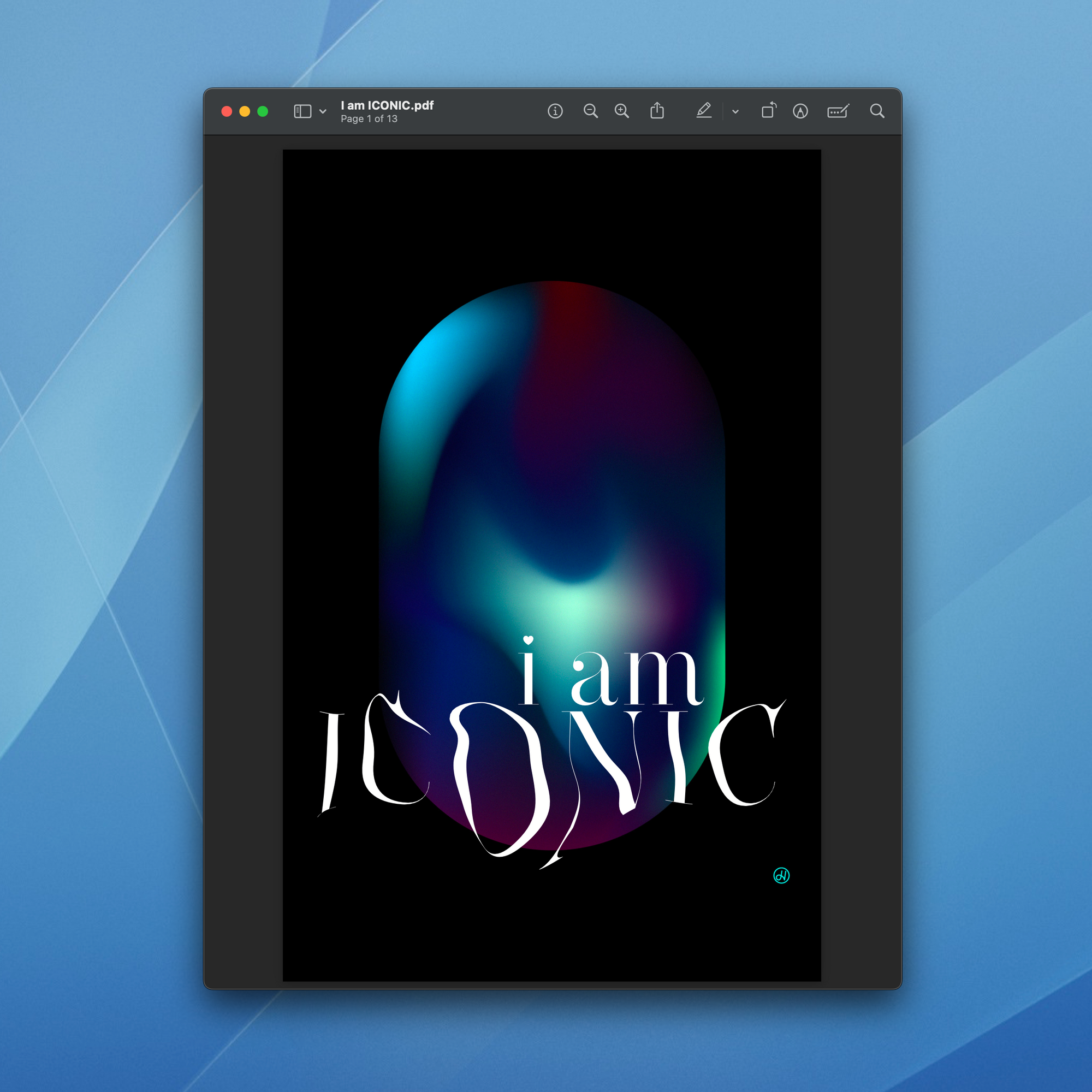
Task: Toggle the sidebar panel visibility
Action: [303, 111]
